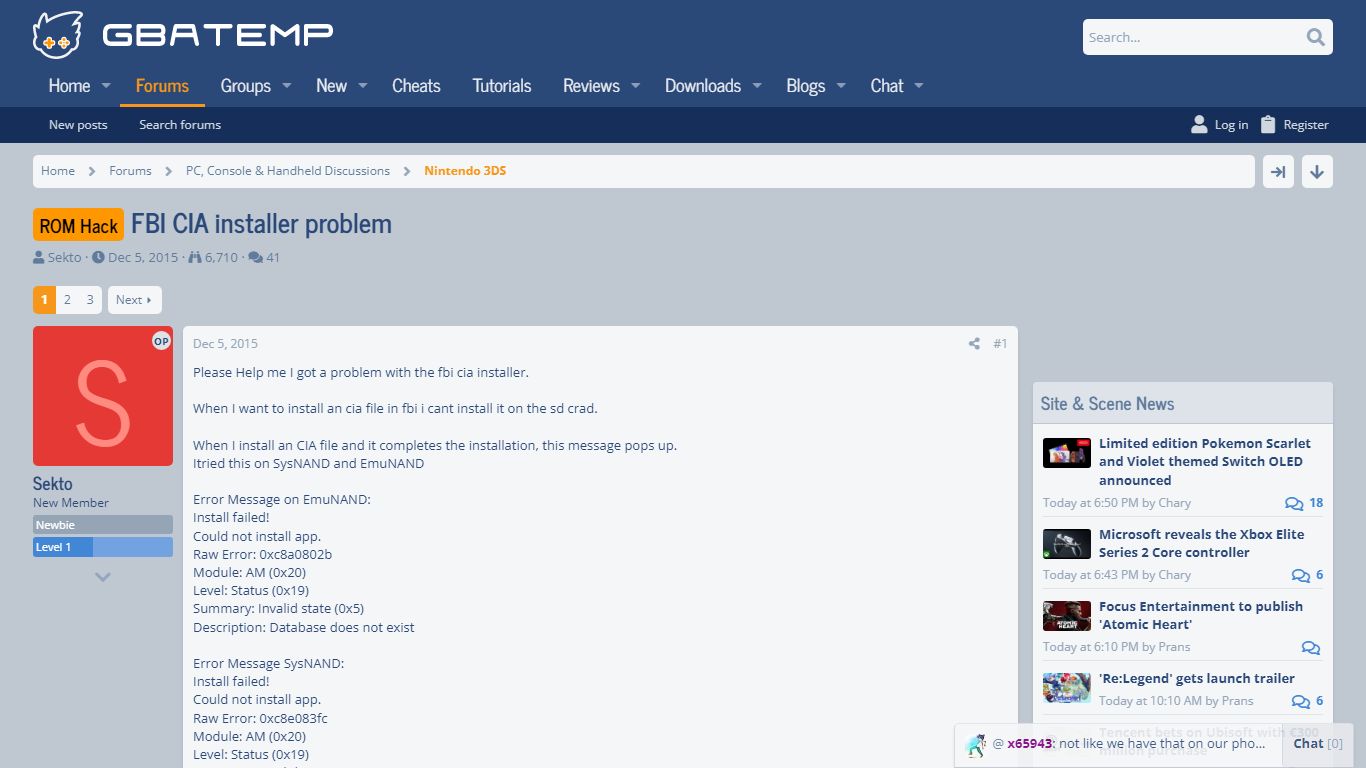Open Site & Scene News heading
Screen dimensions: 1366x768
[x=1107, y=404]
